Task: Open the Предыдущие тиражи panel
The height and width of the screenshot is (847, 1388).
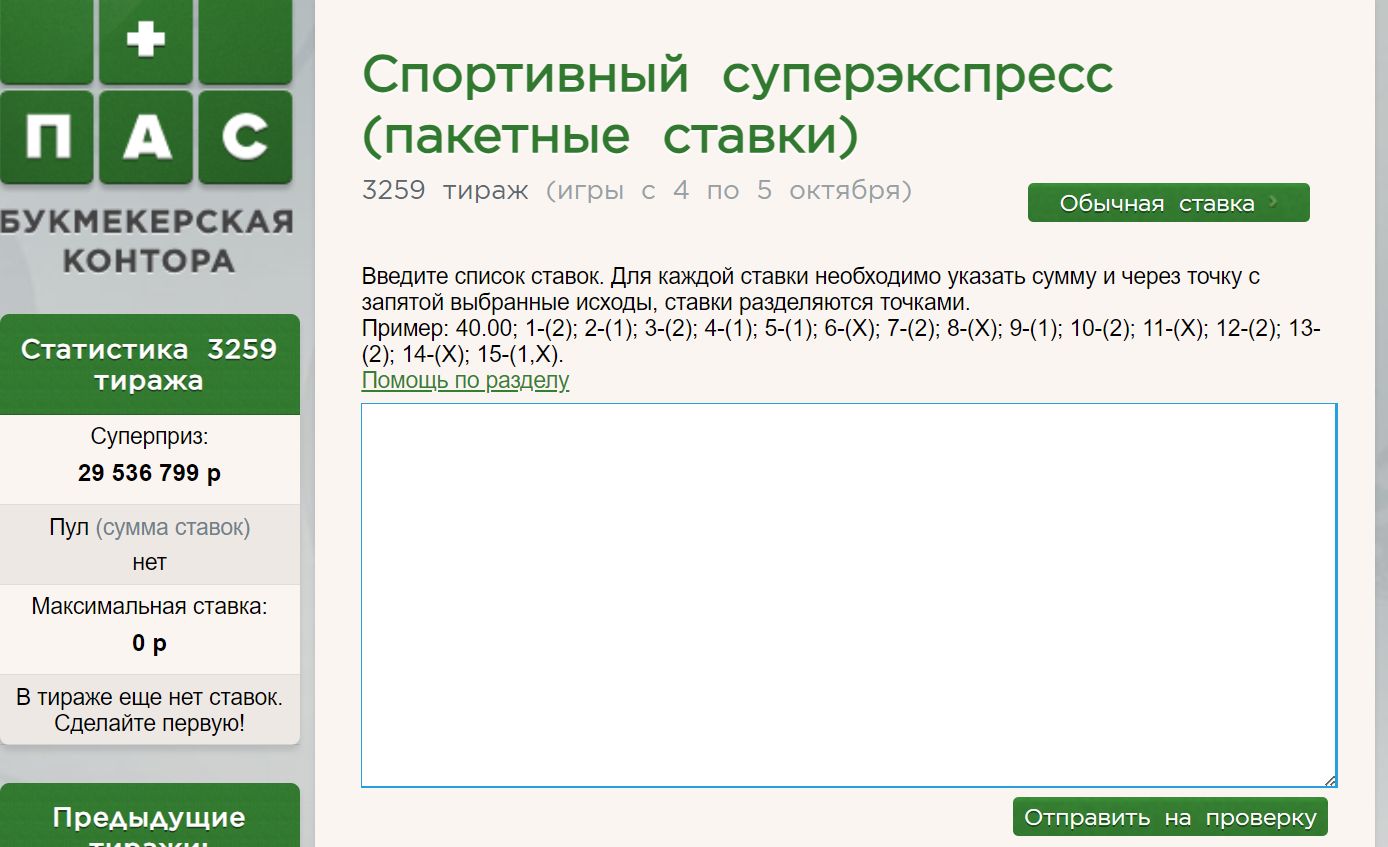Action: click(149, 817)
